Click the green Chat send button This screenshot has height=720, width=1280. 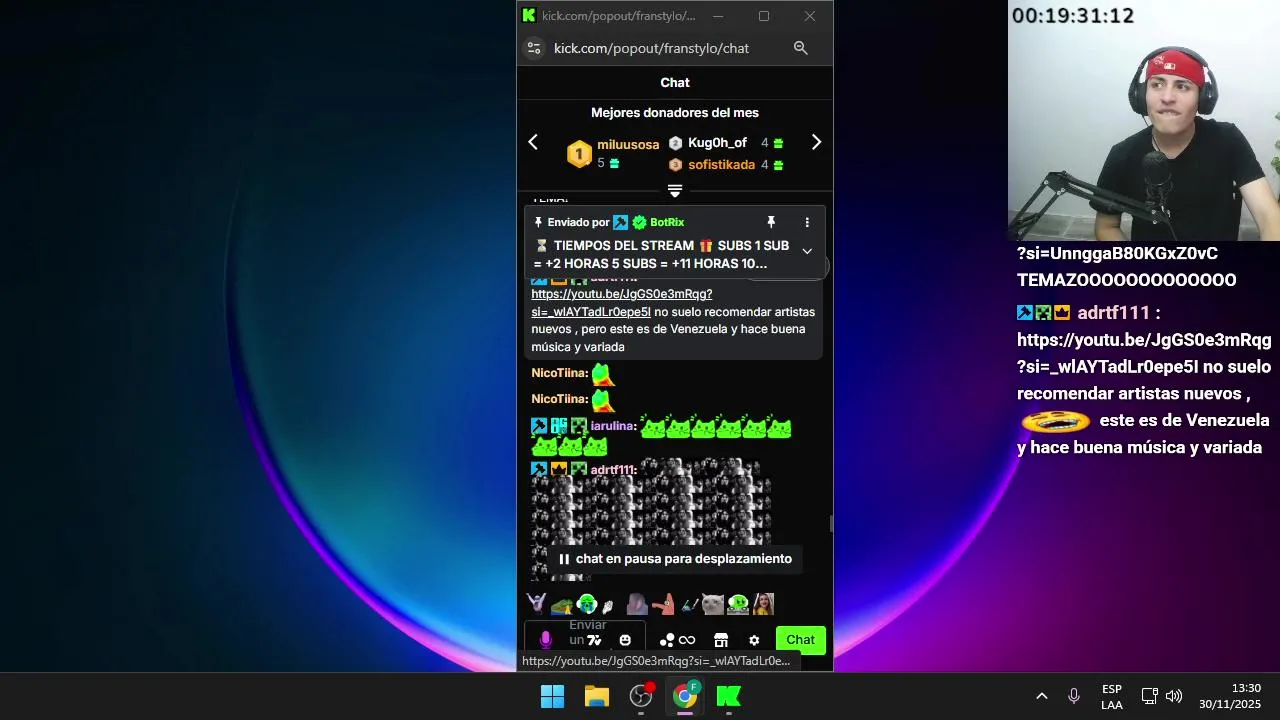[x=800, y=640]
